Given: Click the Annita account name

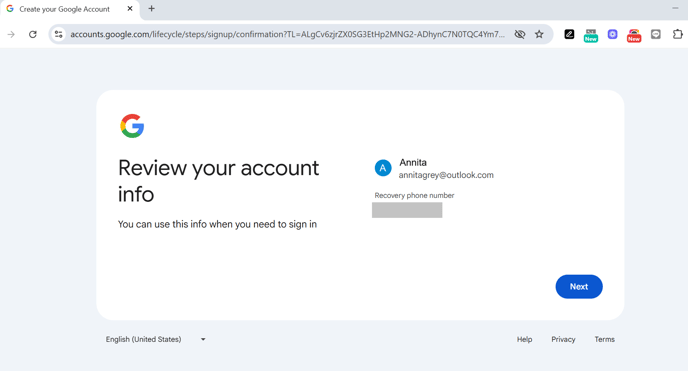Looking at the screenshot, I should point(413,162).
